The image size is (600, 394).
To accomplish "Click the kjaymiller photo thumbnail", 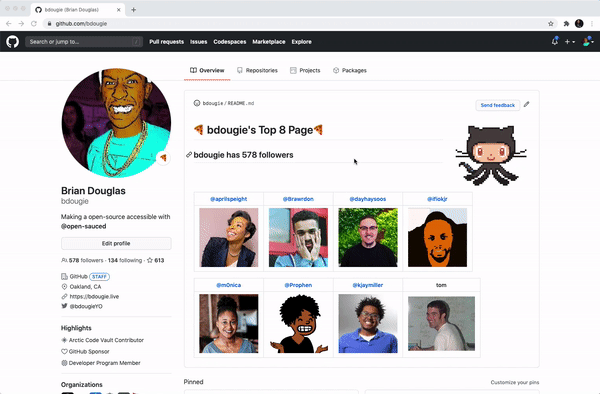I will click(x=368, y=323).
